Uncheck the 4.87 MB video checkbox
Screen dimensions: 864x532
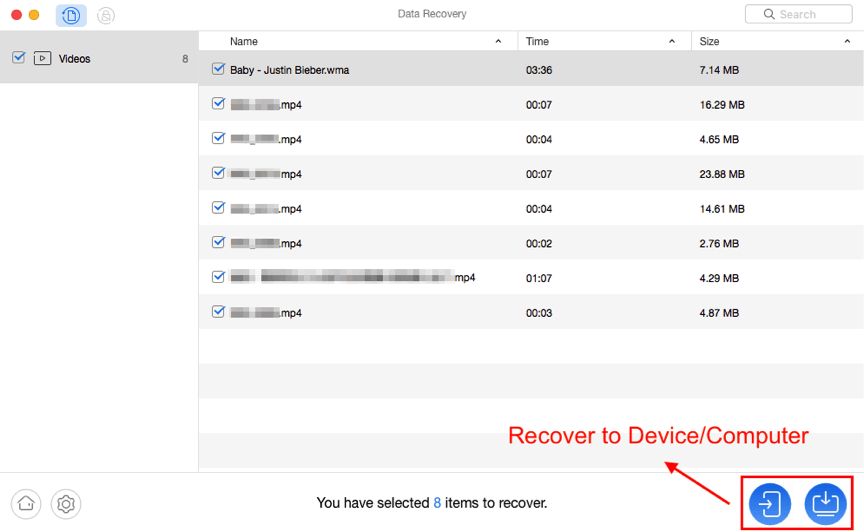[x=218, y=312]
